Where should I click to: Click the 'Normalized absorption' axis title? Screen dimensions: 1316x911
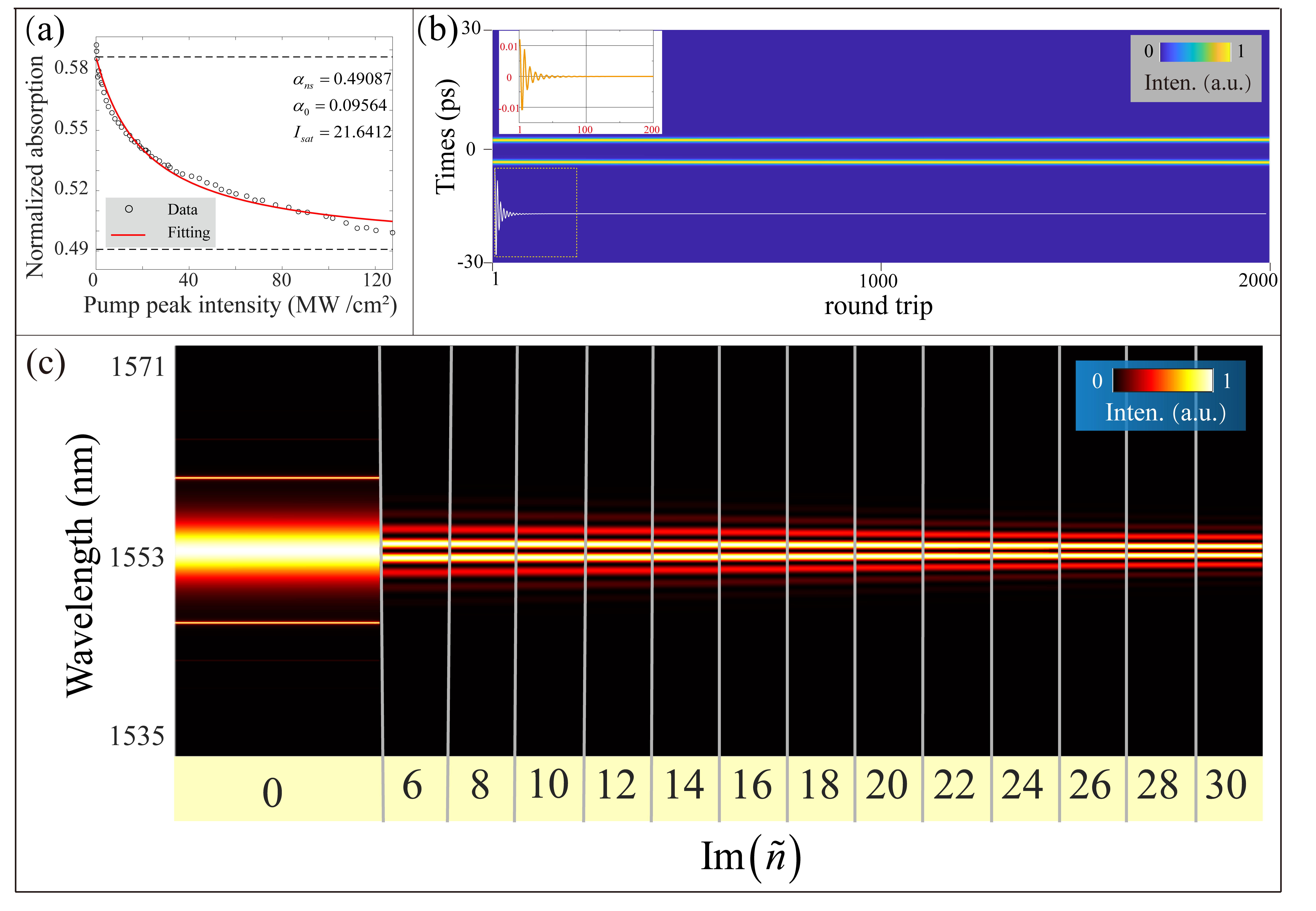35,167
